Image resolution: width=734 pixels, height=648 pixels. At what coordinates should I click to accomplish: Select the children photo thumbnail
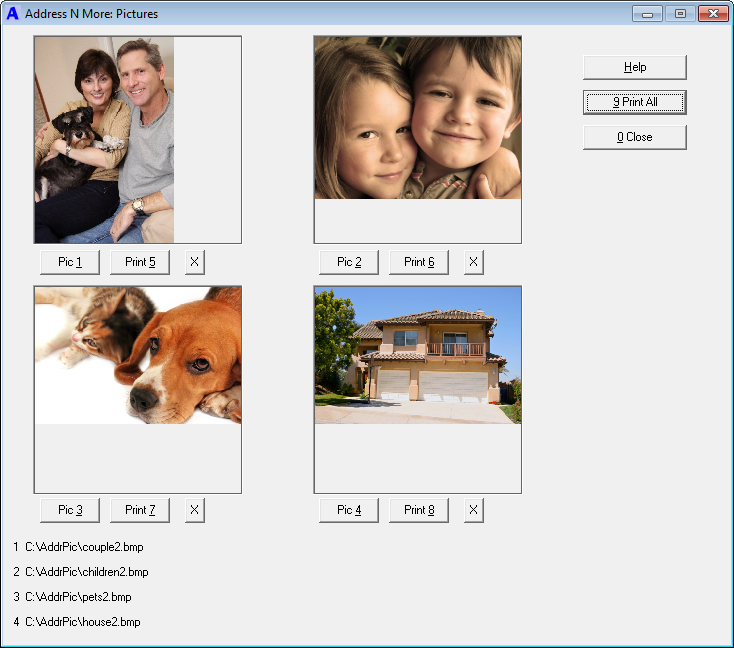click(x=417, y=118)
